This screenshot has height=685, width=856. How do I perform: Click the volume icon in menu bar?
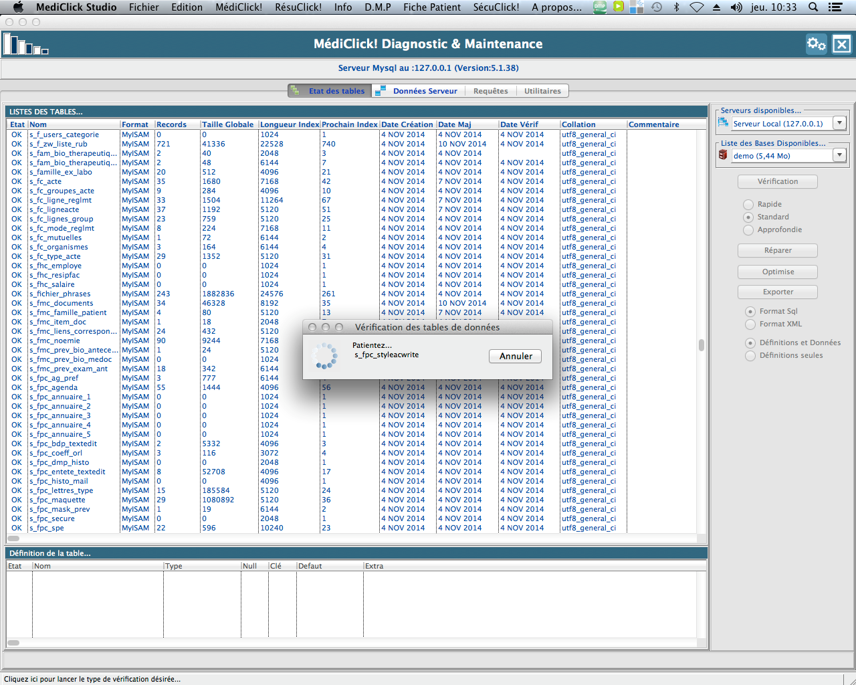736,7
